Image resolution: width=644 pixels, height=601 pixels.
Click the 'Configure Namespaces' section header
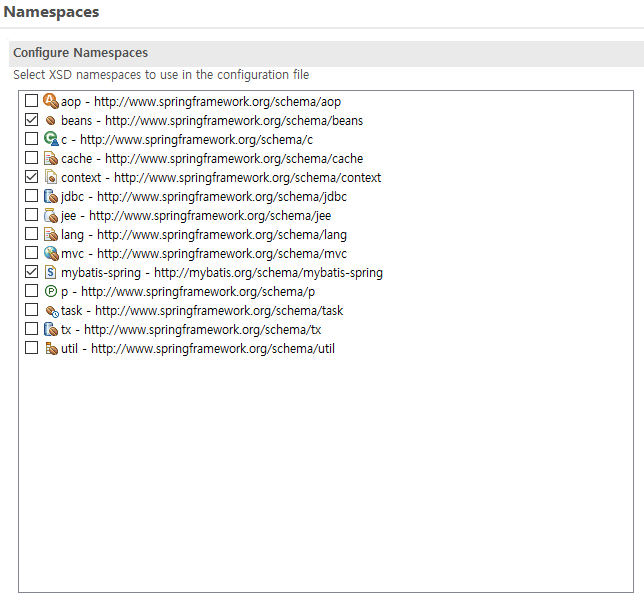coord(80,53)
